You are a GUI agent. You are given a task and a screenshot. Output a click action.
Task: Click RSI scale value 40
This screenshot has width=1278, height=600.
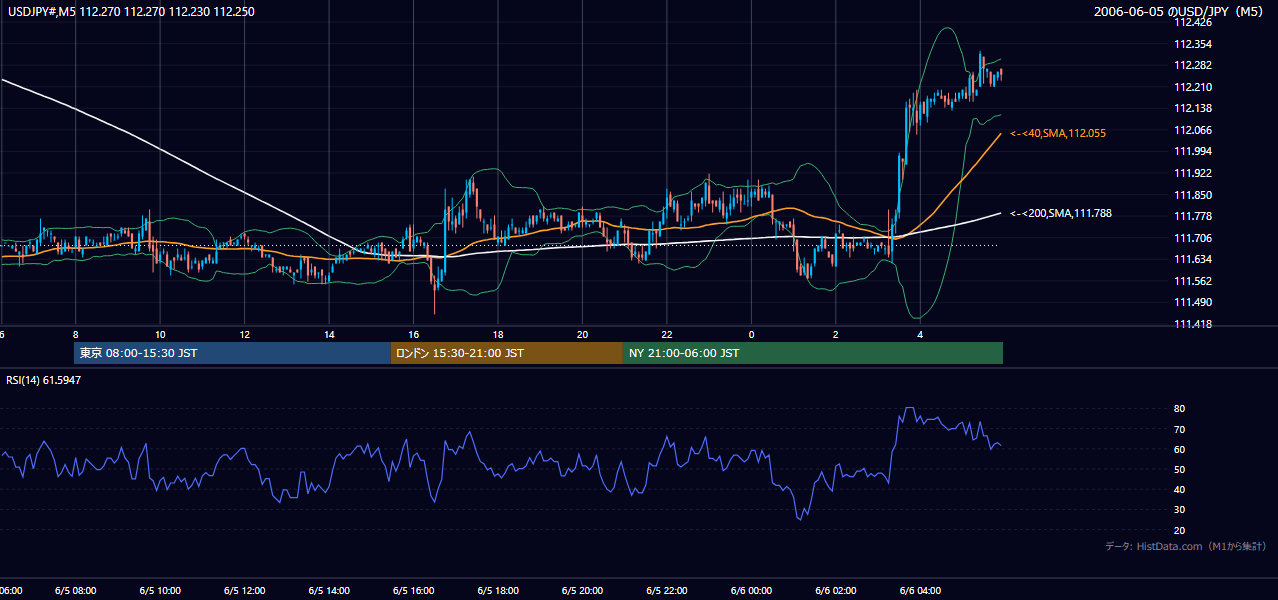1179,489
